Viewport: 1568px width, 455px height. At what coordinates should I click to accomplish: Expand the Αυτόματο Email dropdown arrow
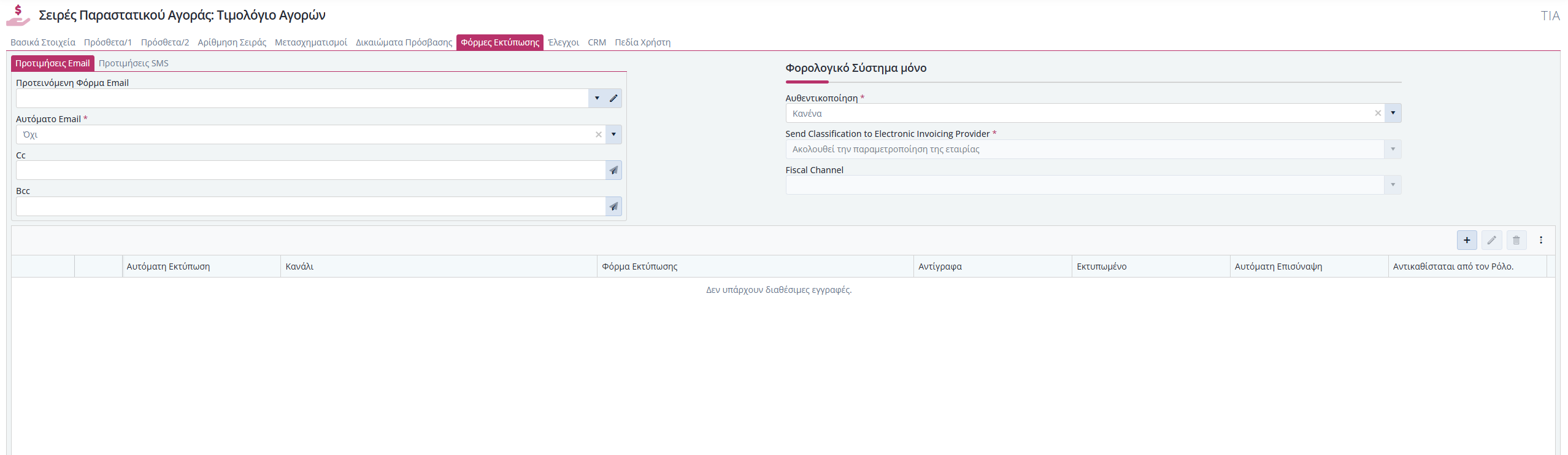tap(613, 134)
